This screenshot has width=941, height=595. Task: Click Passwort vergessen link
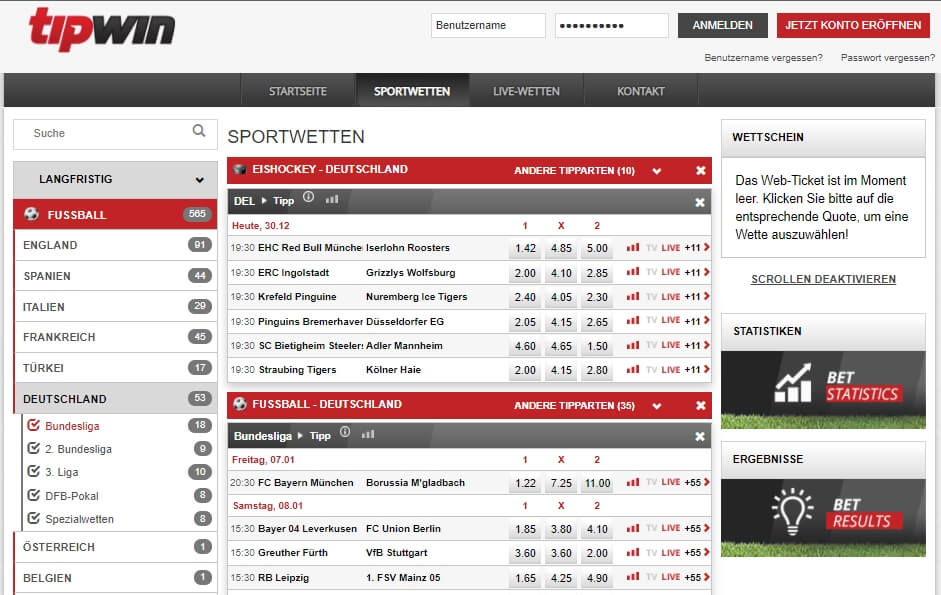pos(888,58)
